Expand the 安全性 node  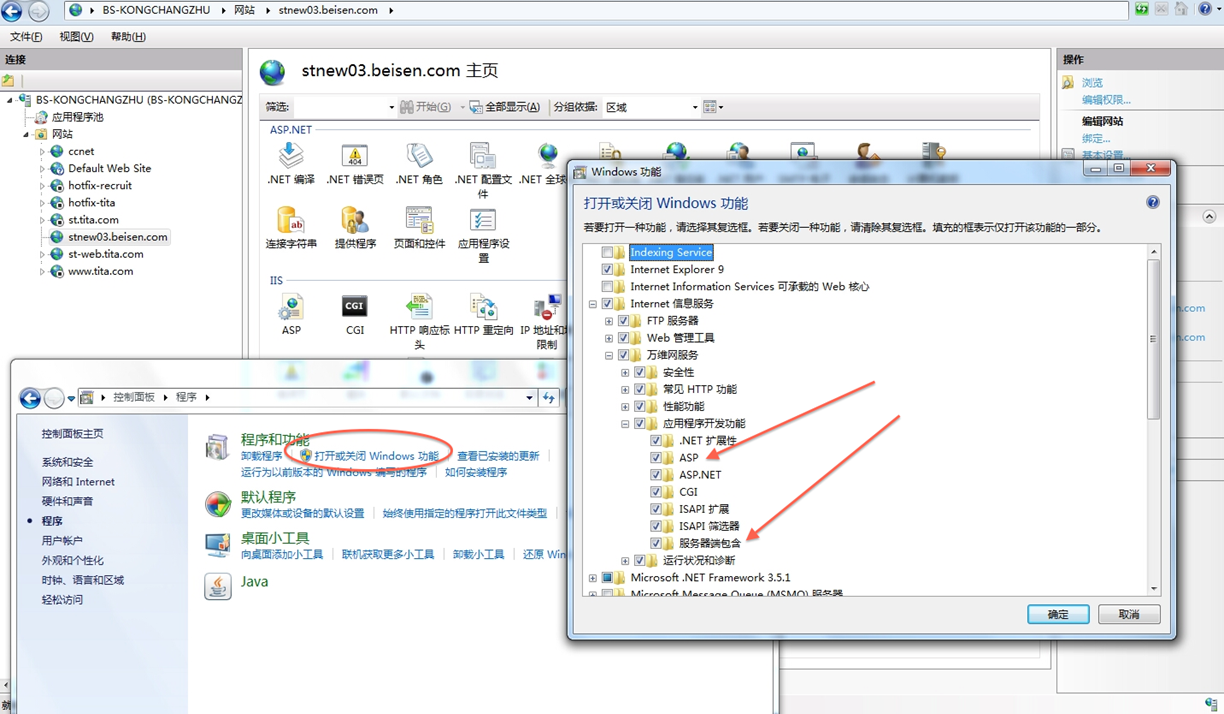(x=625, y=372)
